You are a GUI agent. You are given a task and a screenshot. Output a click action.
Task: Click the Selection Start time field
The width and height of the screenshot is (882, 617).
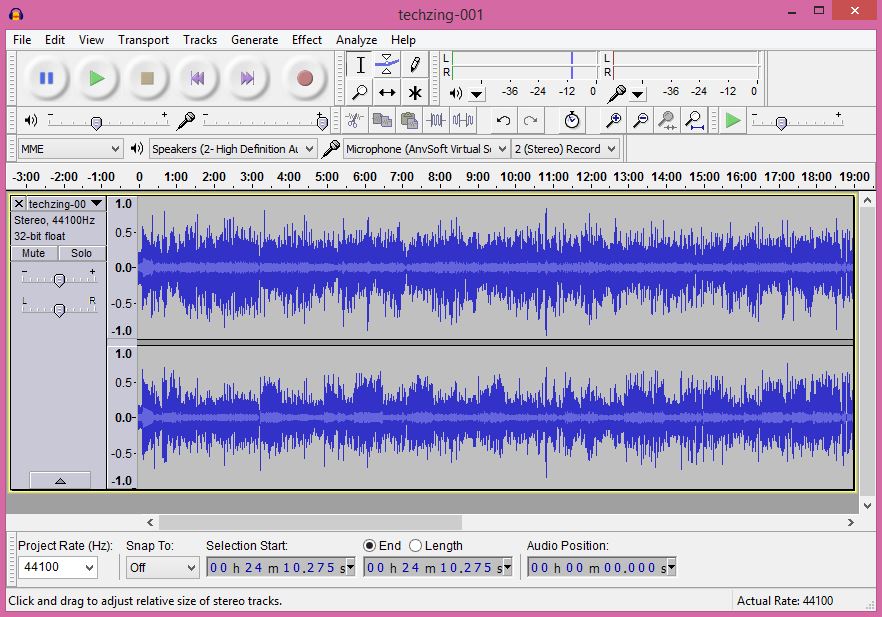click(280, 568)
